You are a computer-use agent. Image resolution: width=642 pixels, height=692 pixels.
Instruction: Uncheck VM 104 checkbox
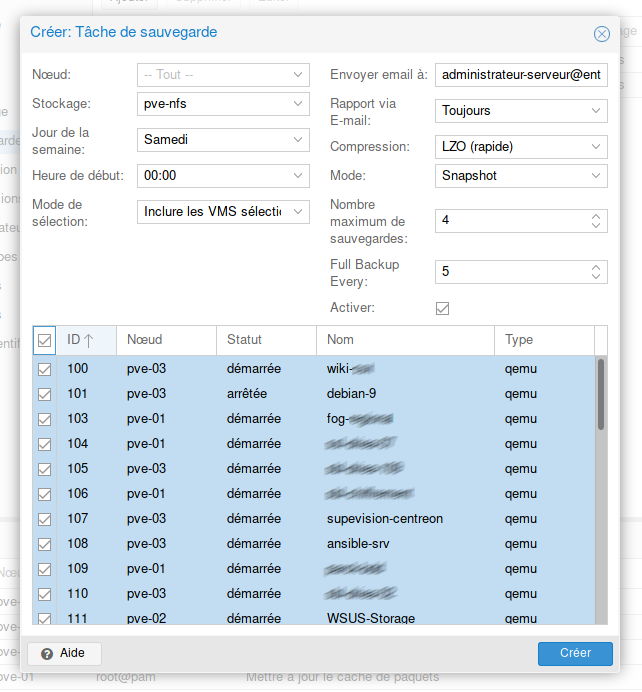44,444
